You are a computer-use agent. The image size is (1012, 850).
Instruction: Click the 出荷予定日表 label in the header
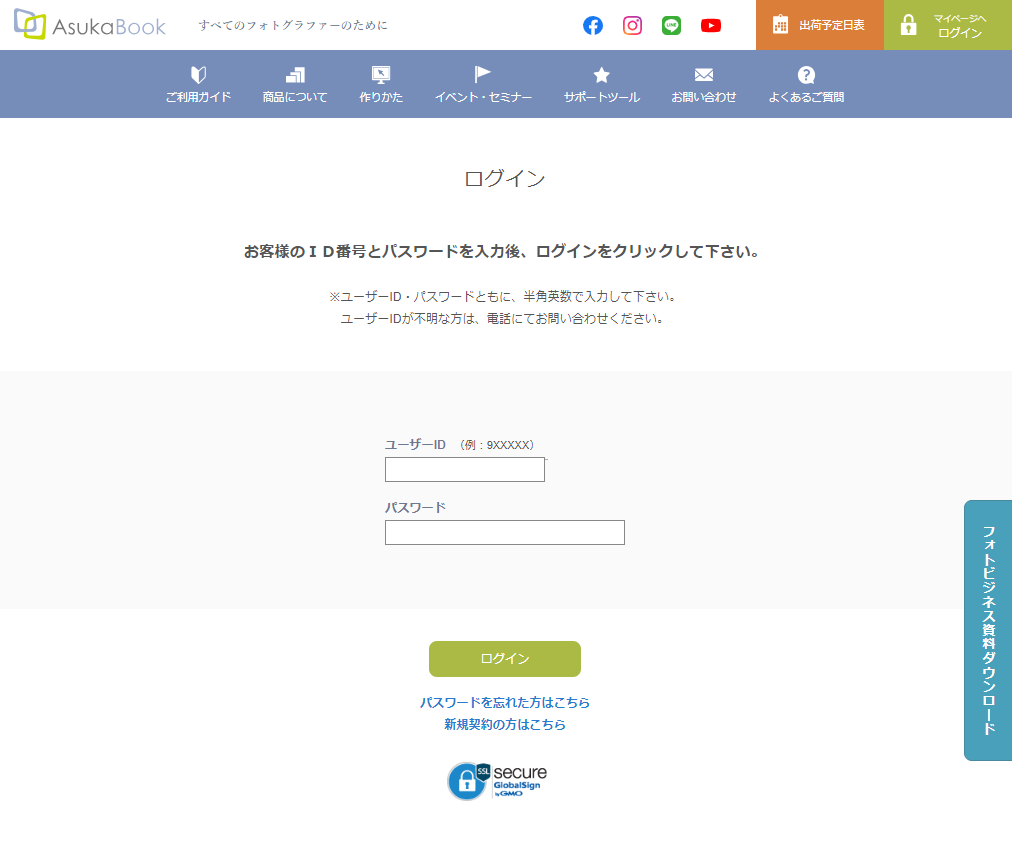click(831, 25)
